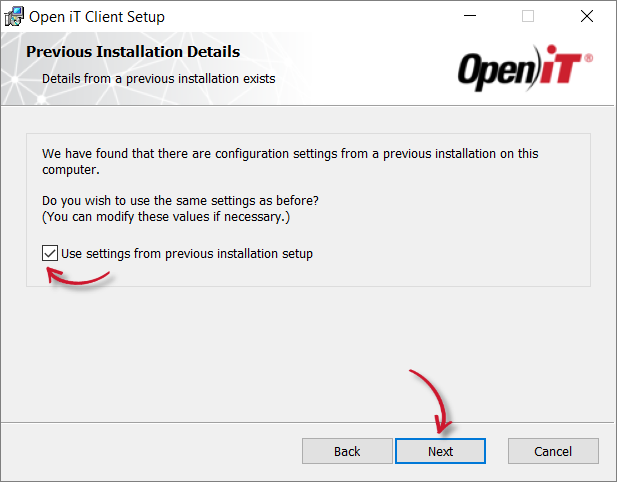
Task: Cancel the Open iT Client installation
Action: pos(553,451)
